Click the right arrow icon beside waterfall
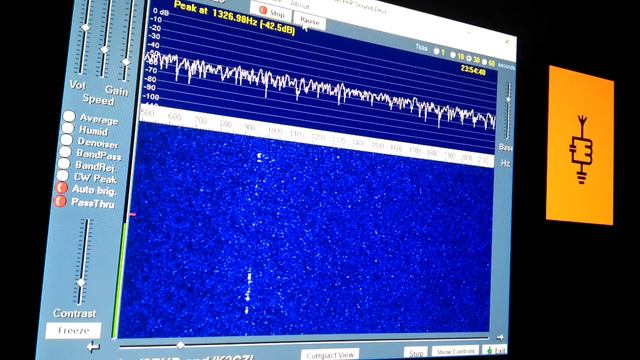 click(x=500, y=337)
